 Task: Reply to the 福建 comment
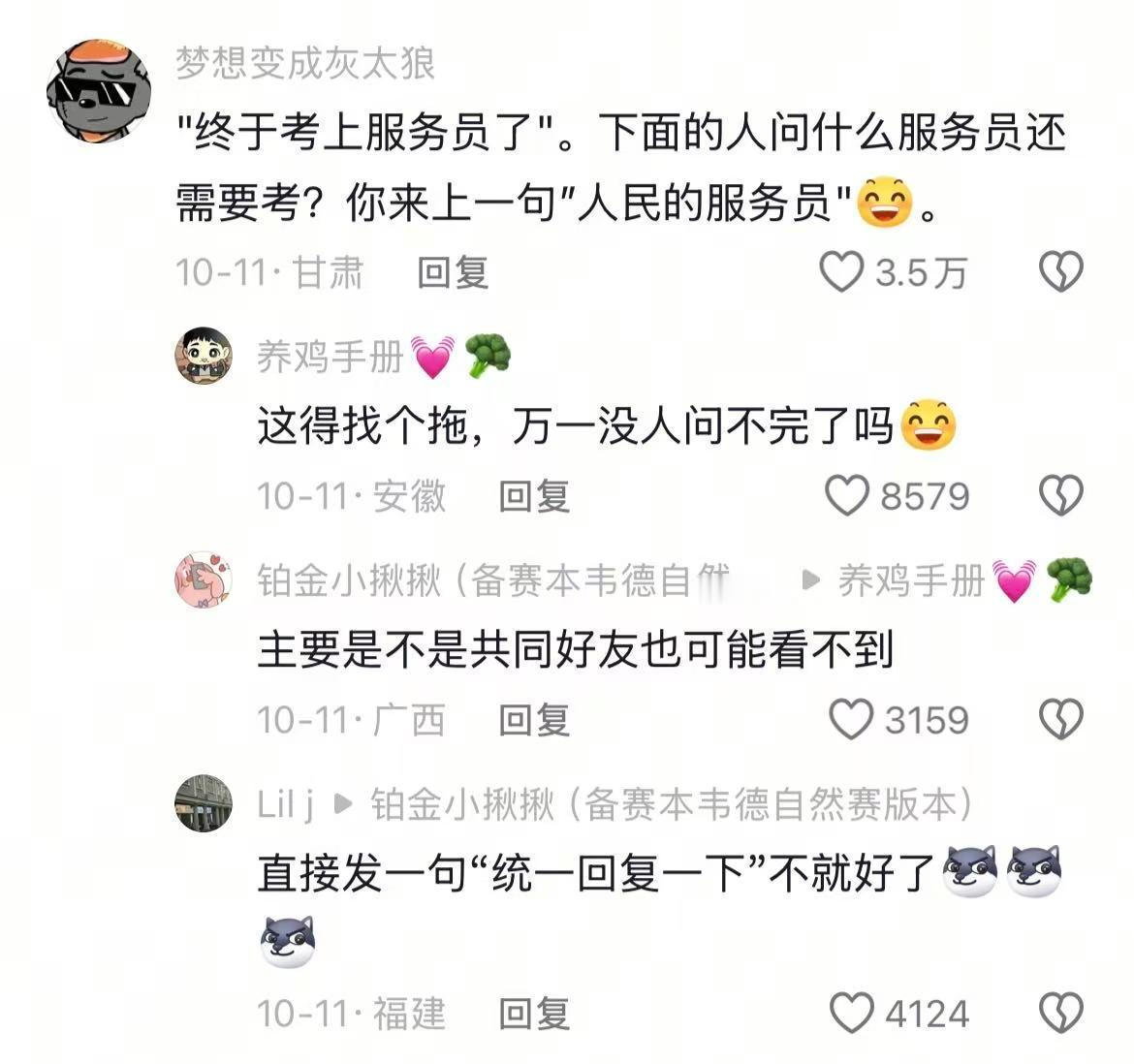point(534,1014)
